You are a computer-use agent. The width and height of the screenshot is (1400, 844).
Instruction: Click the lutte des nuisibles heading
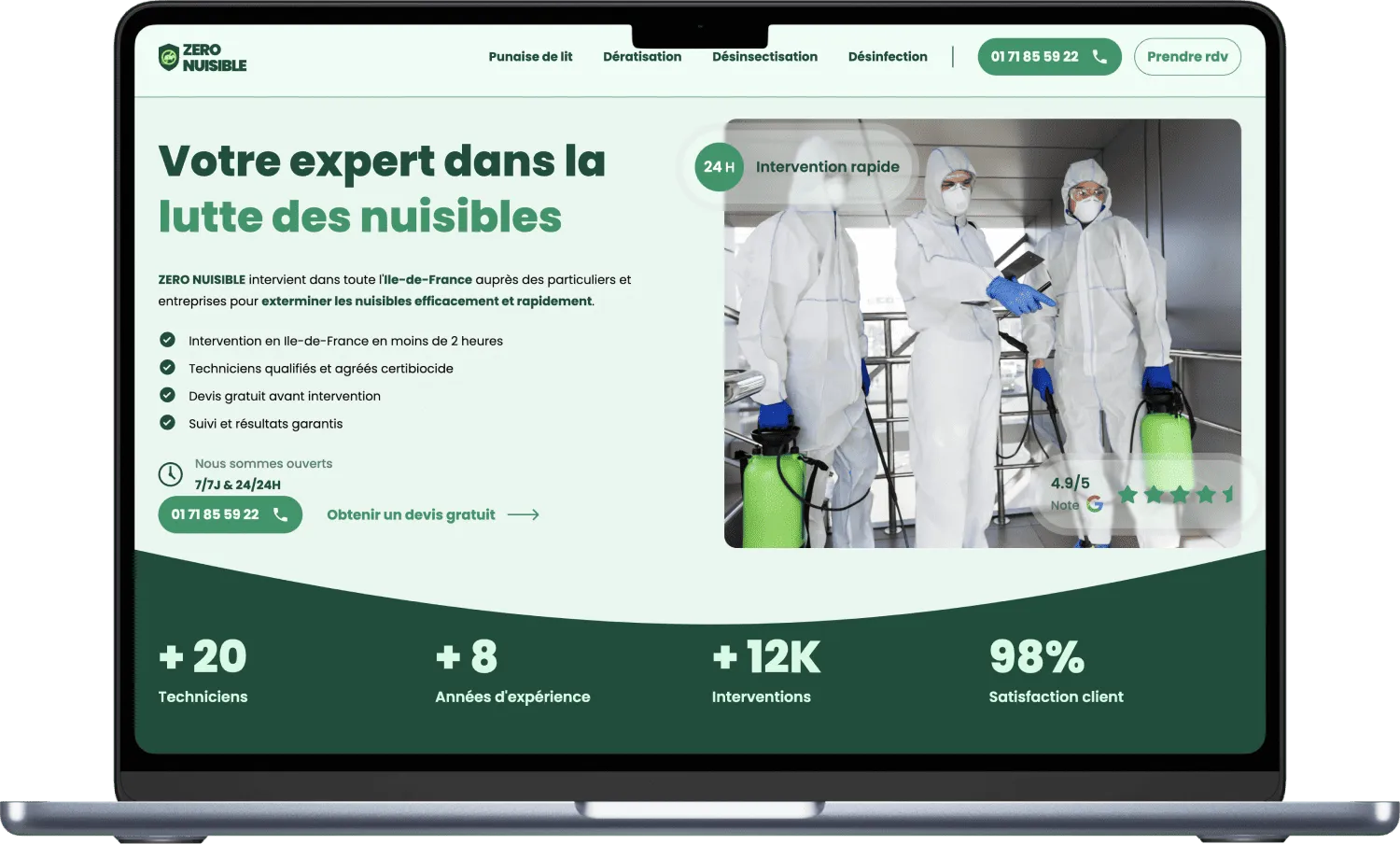click(360, 217)
